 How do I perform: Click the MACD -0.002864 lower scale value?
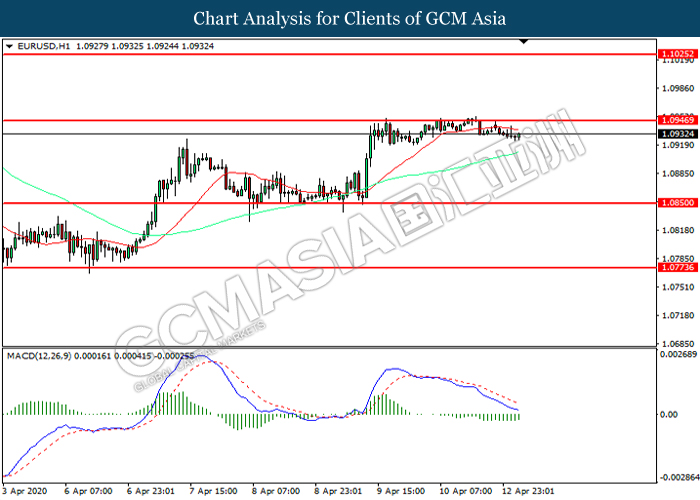click(679, 478)
